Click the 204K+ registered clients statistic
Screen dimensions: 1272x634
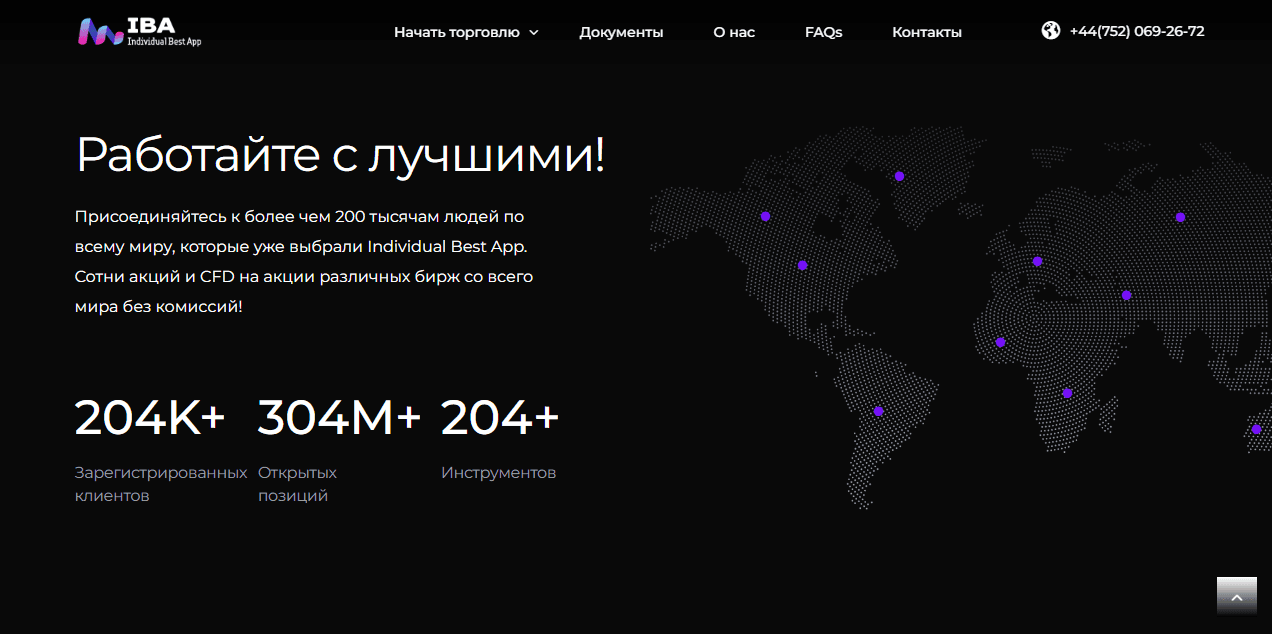point(150,418)
